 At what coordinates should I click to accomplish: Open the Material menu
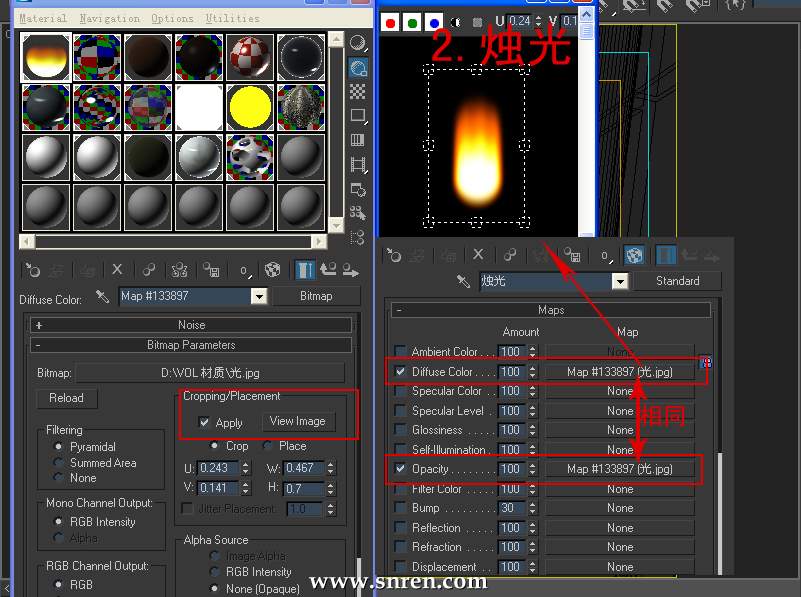[x=43, y=18]
